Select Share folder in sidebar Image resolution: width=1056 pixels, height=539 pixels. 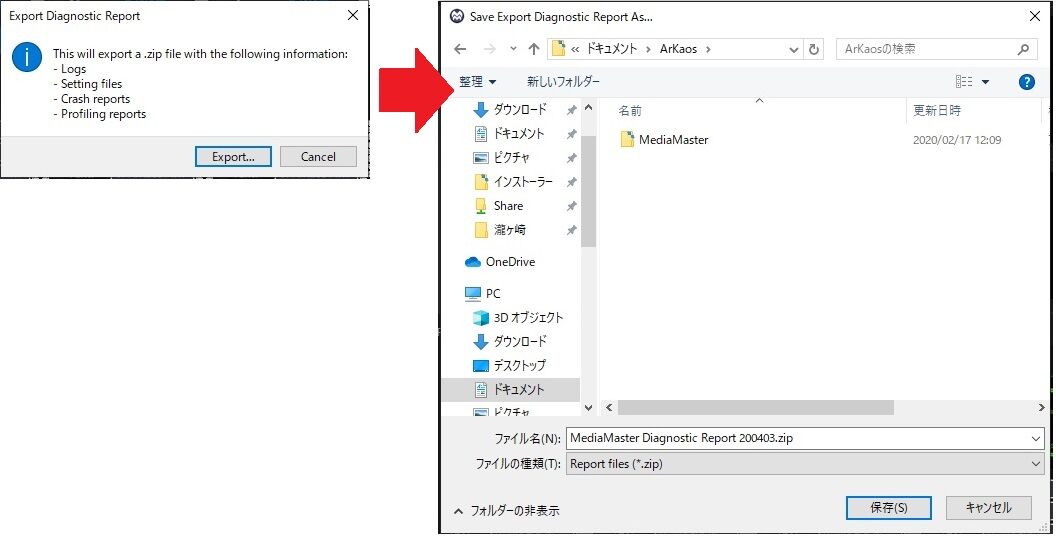[x=508, y=205]
